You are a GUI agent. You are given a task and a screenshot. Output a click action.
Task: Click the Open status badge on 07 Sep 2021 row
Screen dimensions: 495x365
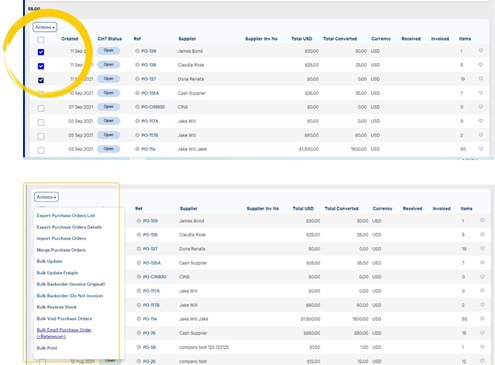[x=109, y=107]
